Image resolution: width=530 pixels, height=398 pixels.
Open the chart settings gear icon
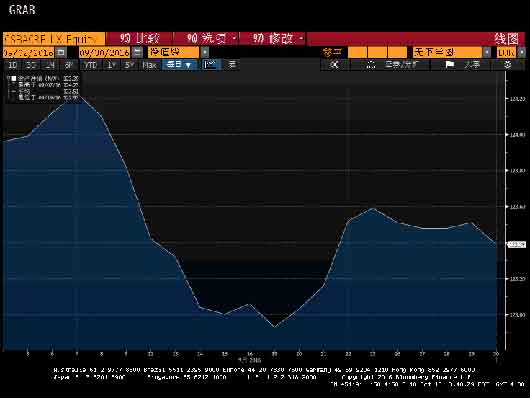508,65
